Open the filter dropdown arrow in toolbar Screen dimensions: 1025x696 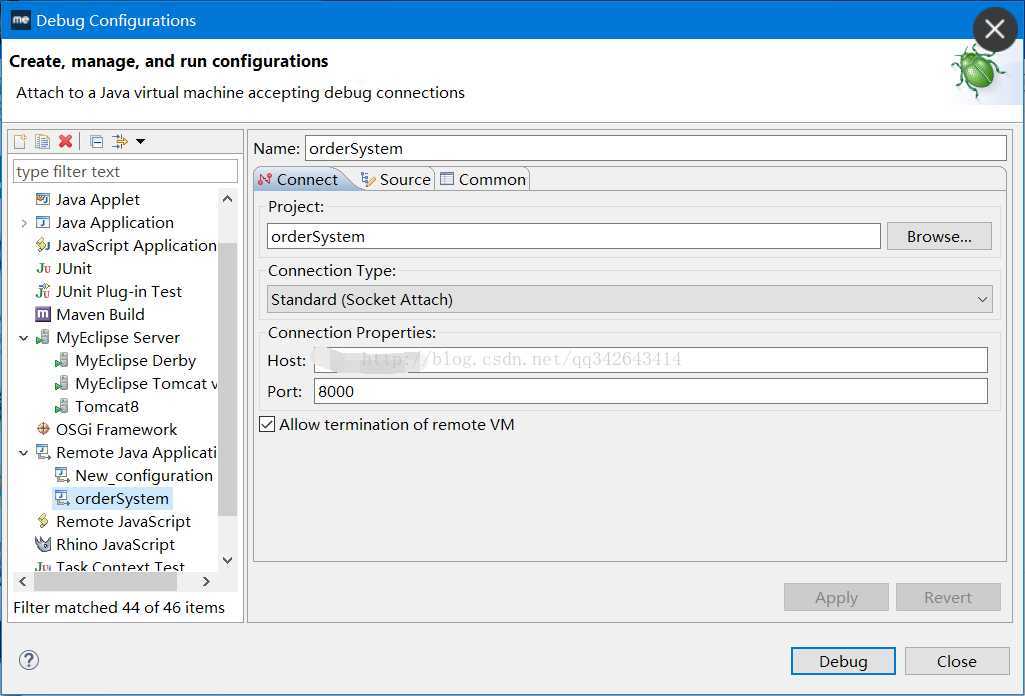click(x=141, y=141)
